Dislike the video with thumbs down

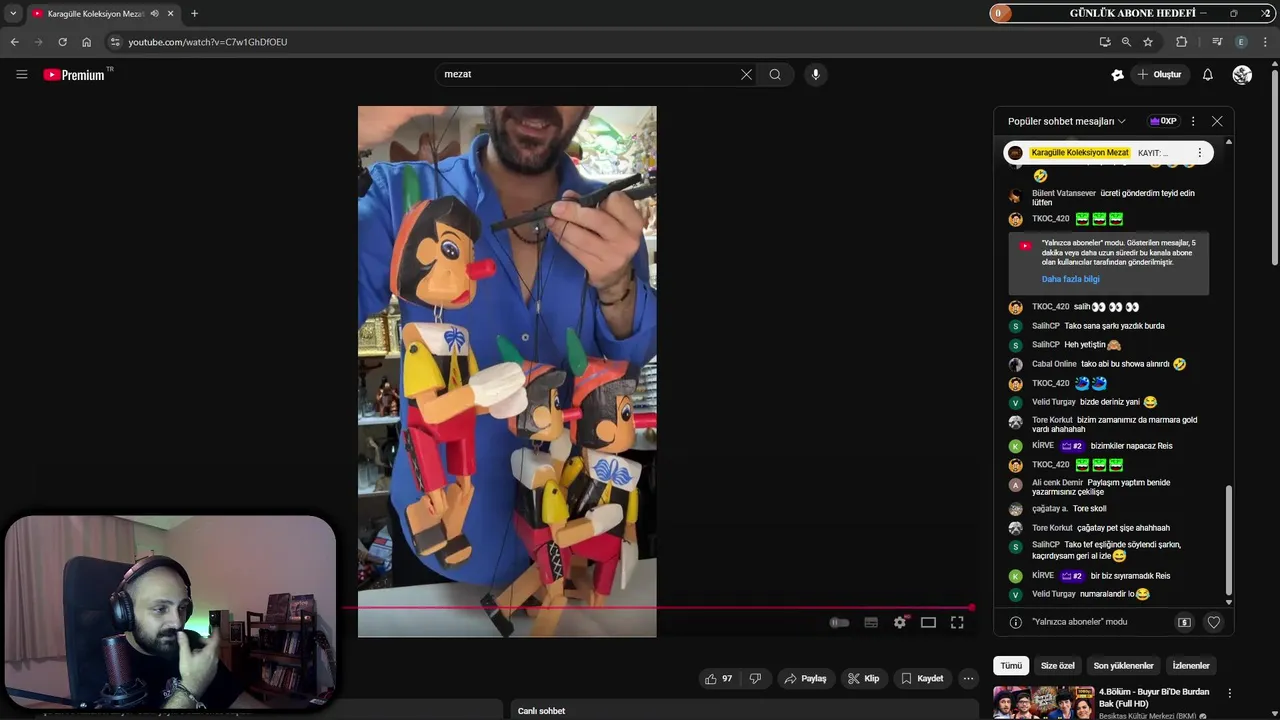click(755, 678)
